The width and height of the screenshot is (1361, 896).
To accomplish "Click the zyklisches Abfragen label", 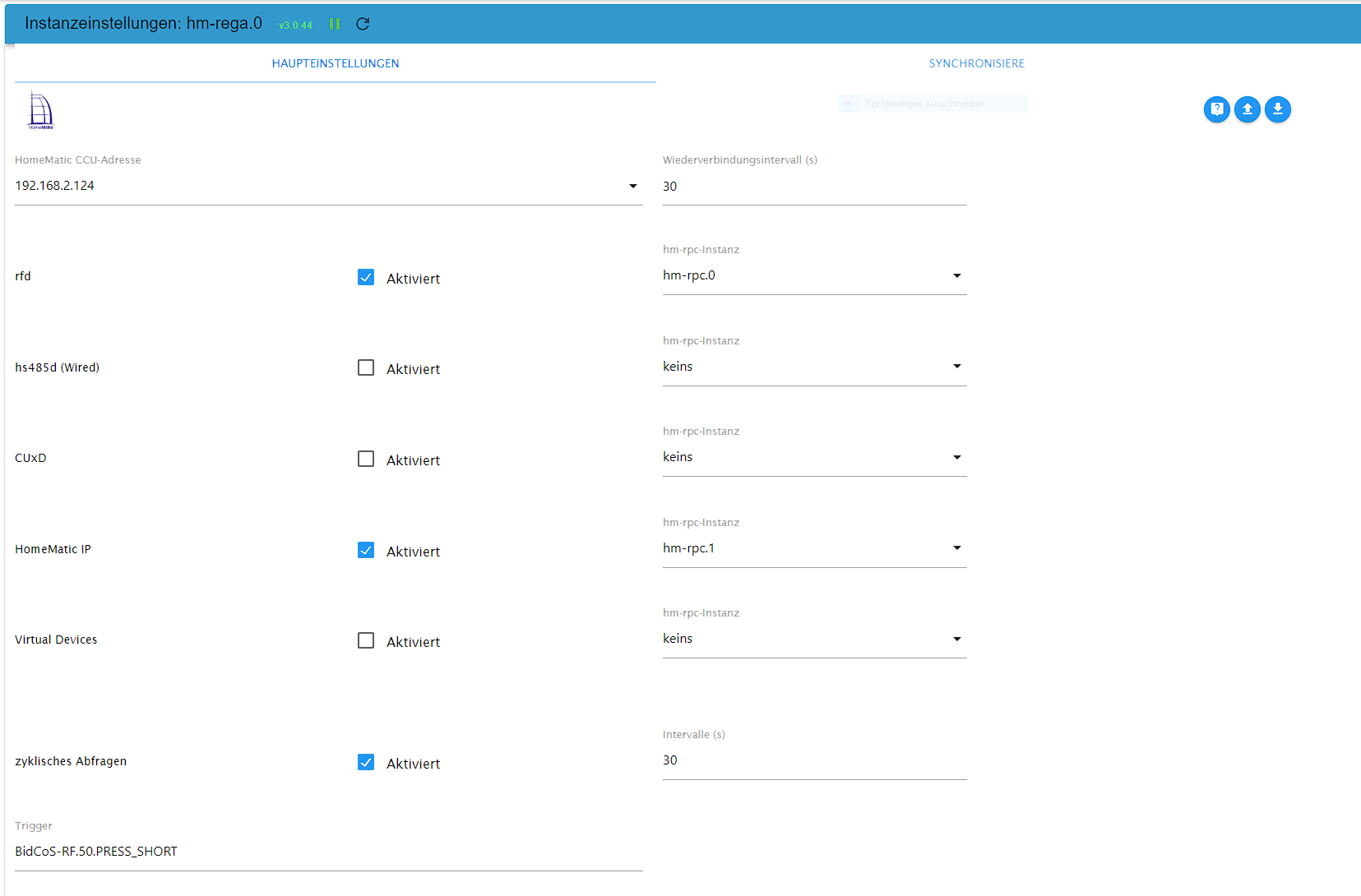I will (71, 761).
